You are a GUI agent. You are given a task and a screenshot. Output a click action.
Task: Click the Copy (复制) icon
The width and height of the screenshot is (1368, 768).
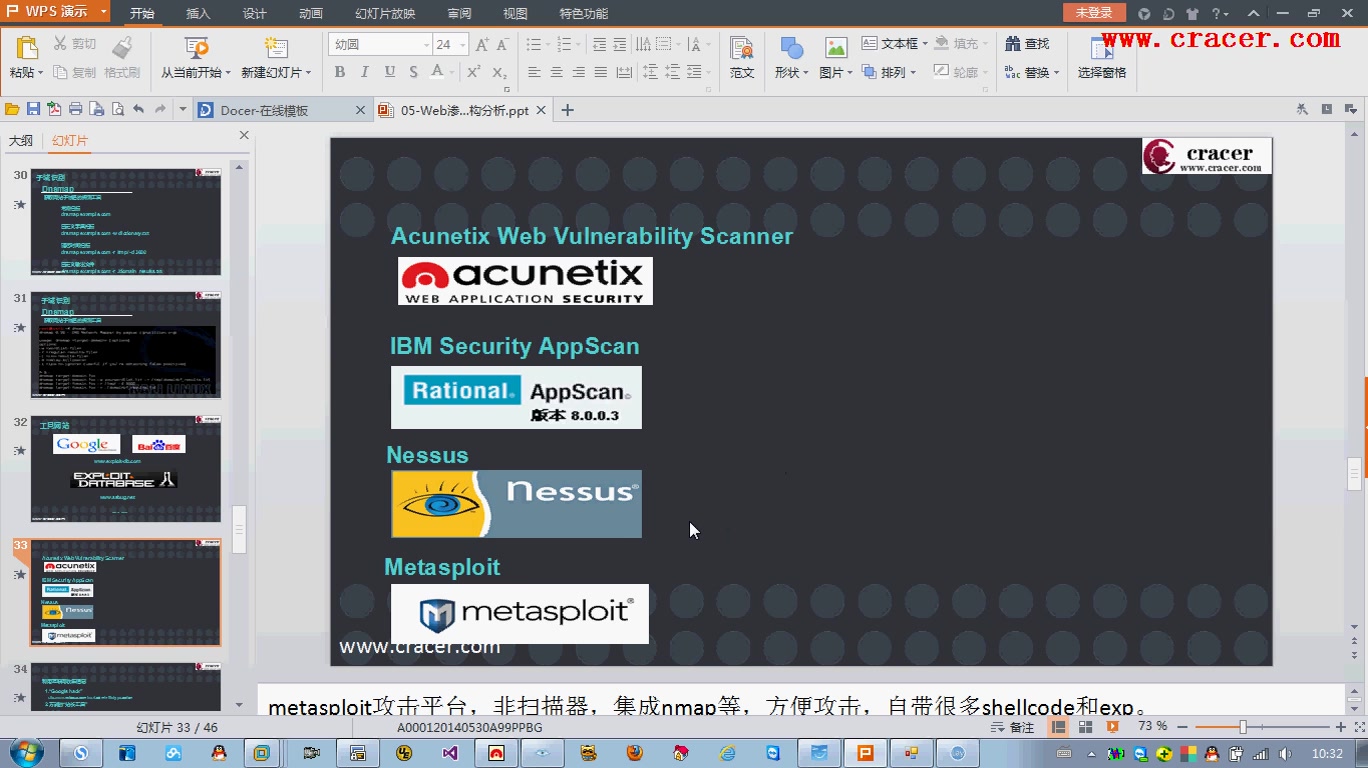(x=60, y=73)
